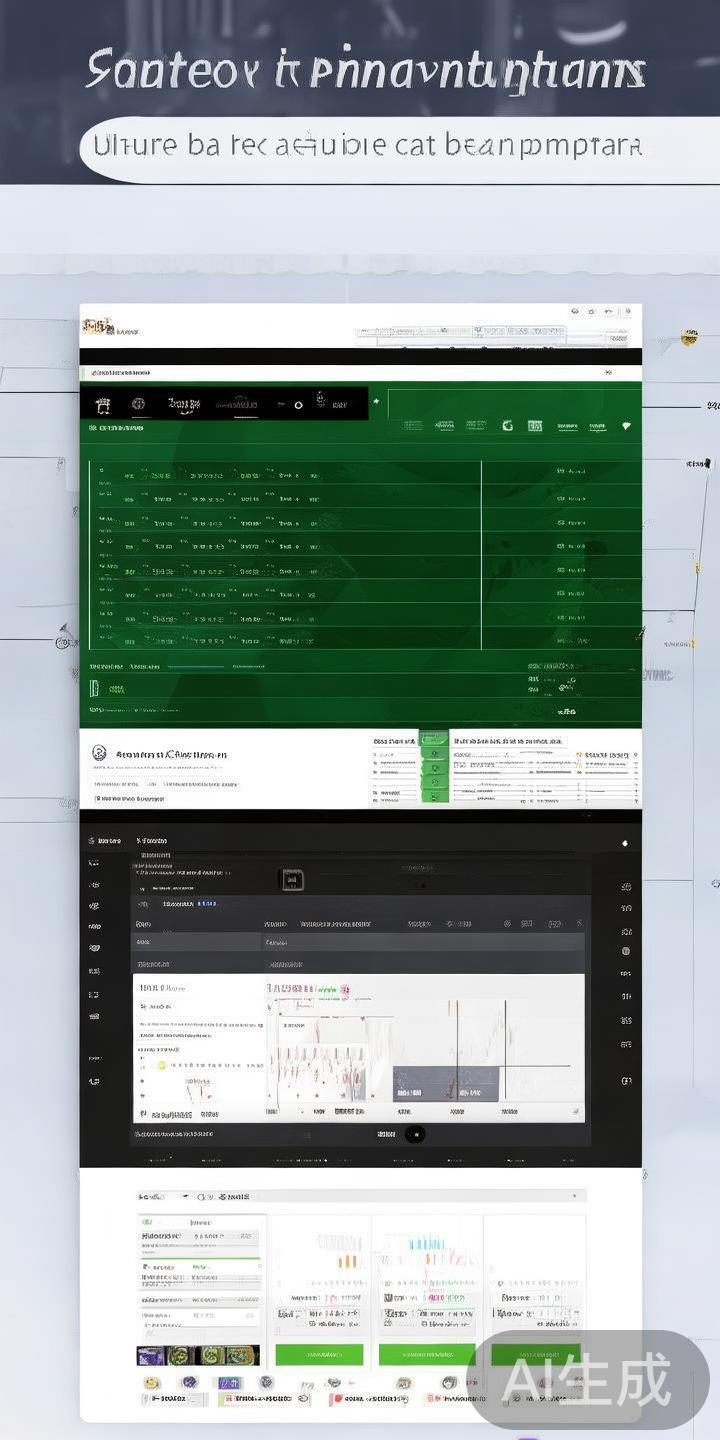
Task: Click the circular refresh icon in green header
Action: pyautogui.click(x=507, y=426)
